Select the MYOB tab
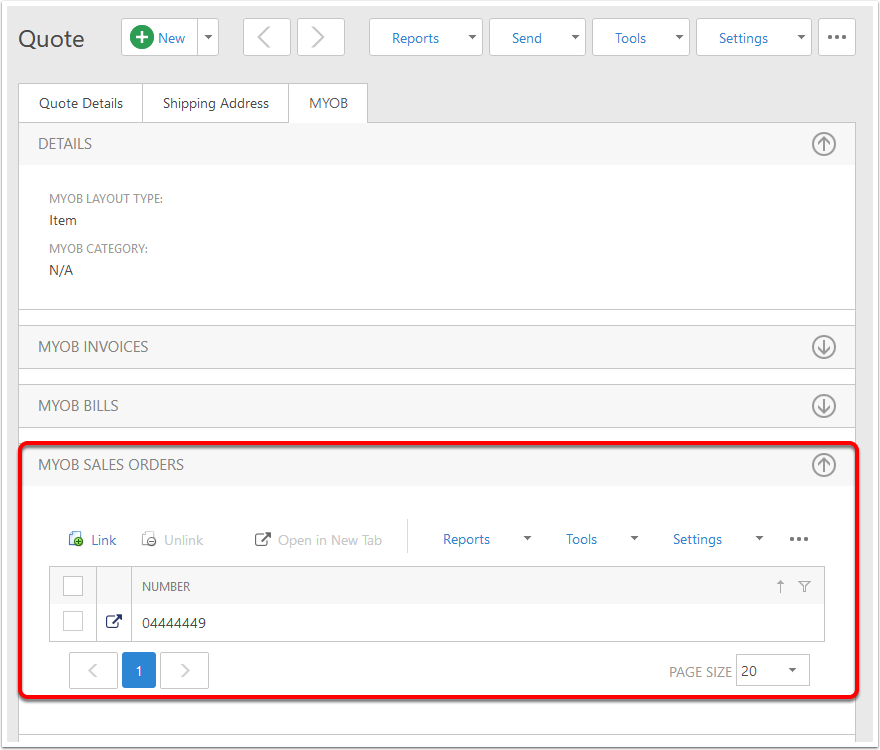The width and height of the screenshot is (880, 750). point(328,103)
